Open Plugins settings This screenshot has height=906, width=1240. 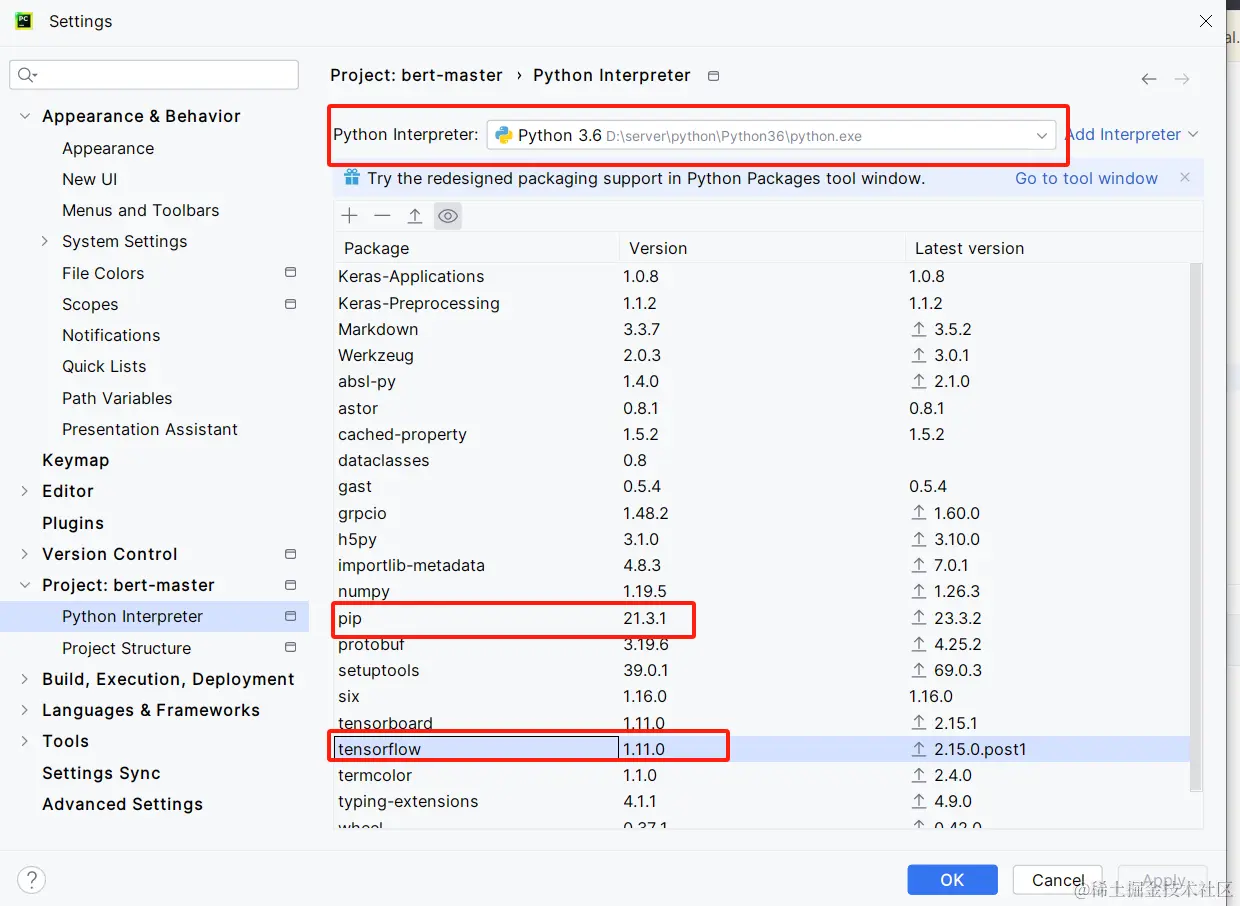[x=73, y=523]
